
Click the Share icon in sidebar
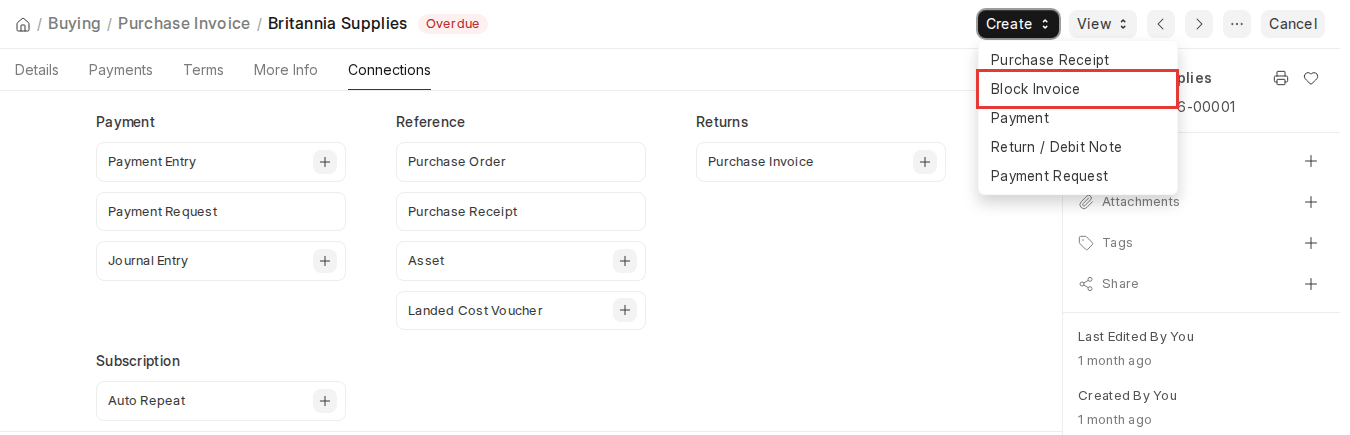coord(1086,284)
